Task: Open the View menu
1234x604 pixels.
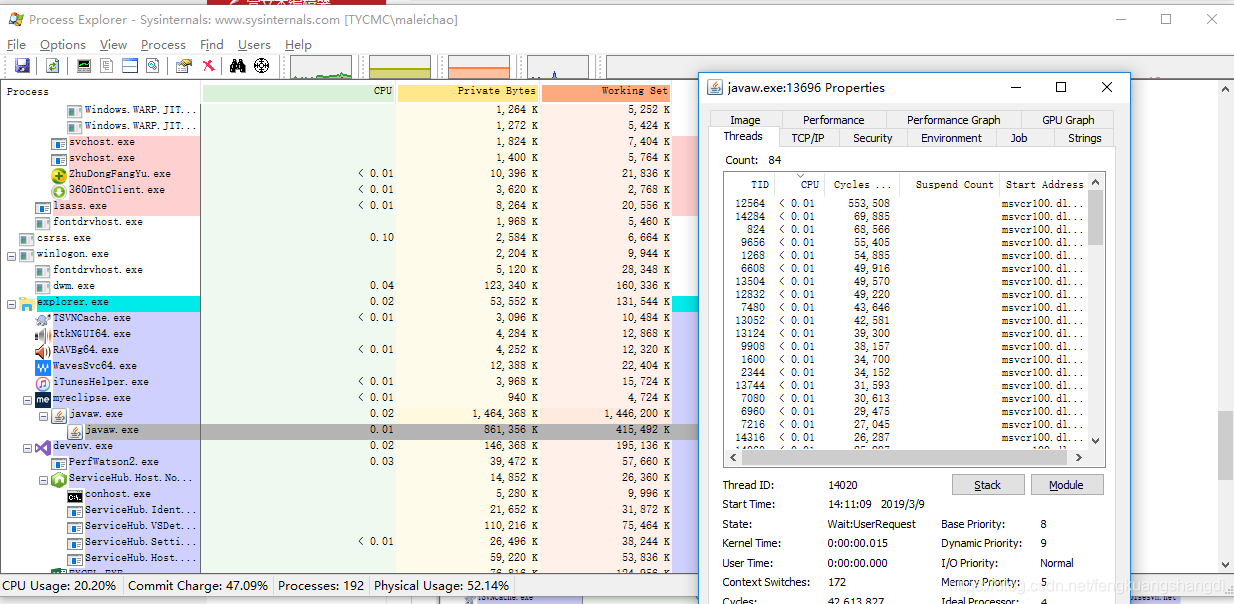Action: point(113,44)
